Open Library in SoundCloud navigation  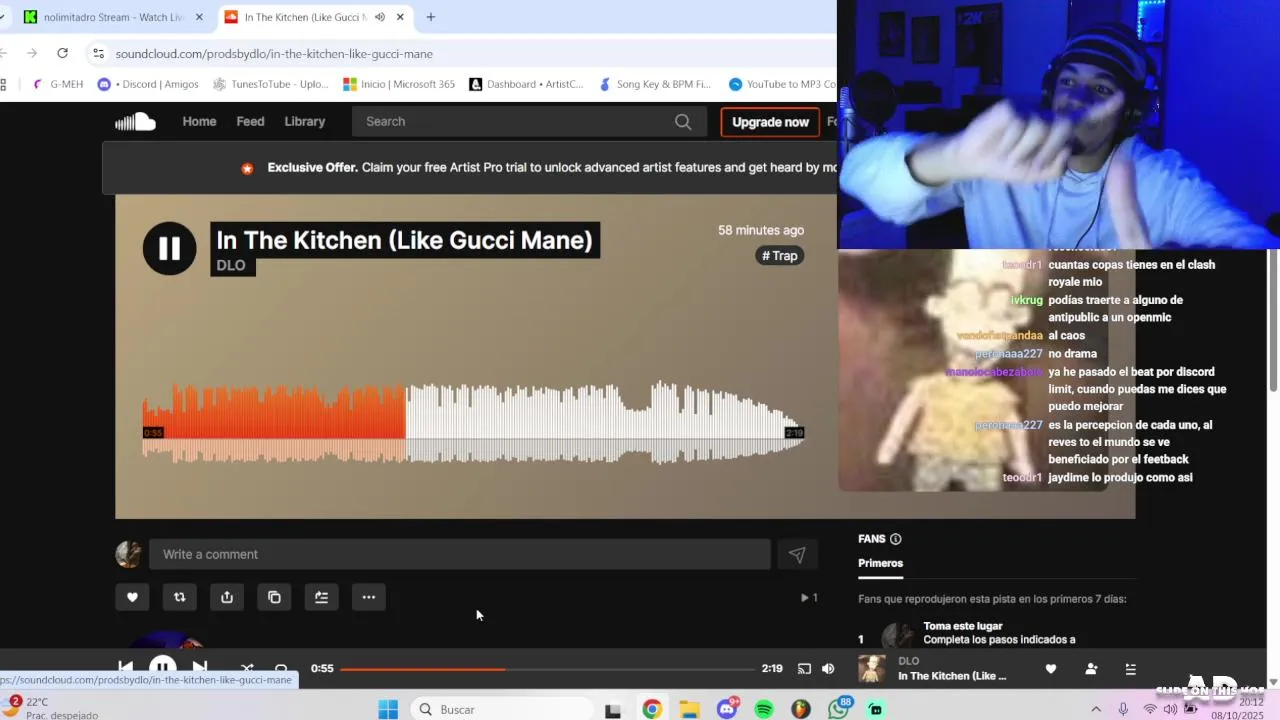(x=305, y=122)
